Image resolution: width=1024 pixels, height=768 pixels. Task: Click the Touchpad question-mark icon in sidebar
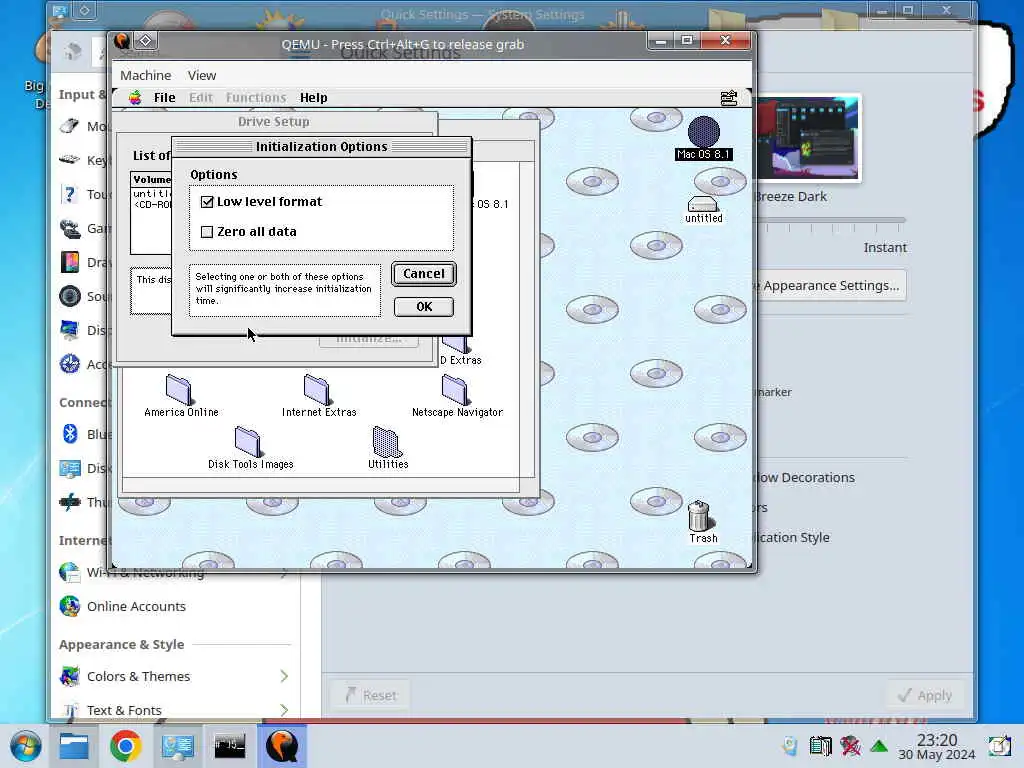pyautogui.click(x=70, y=194)
